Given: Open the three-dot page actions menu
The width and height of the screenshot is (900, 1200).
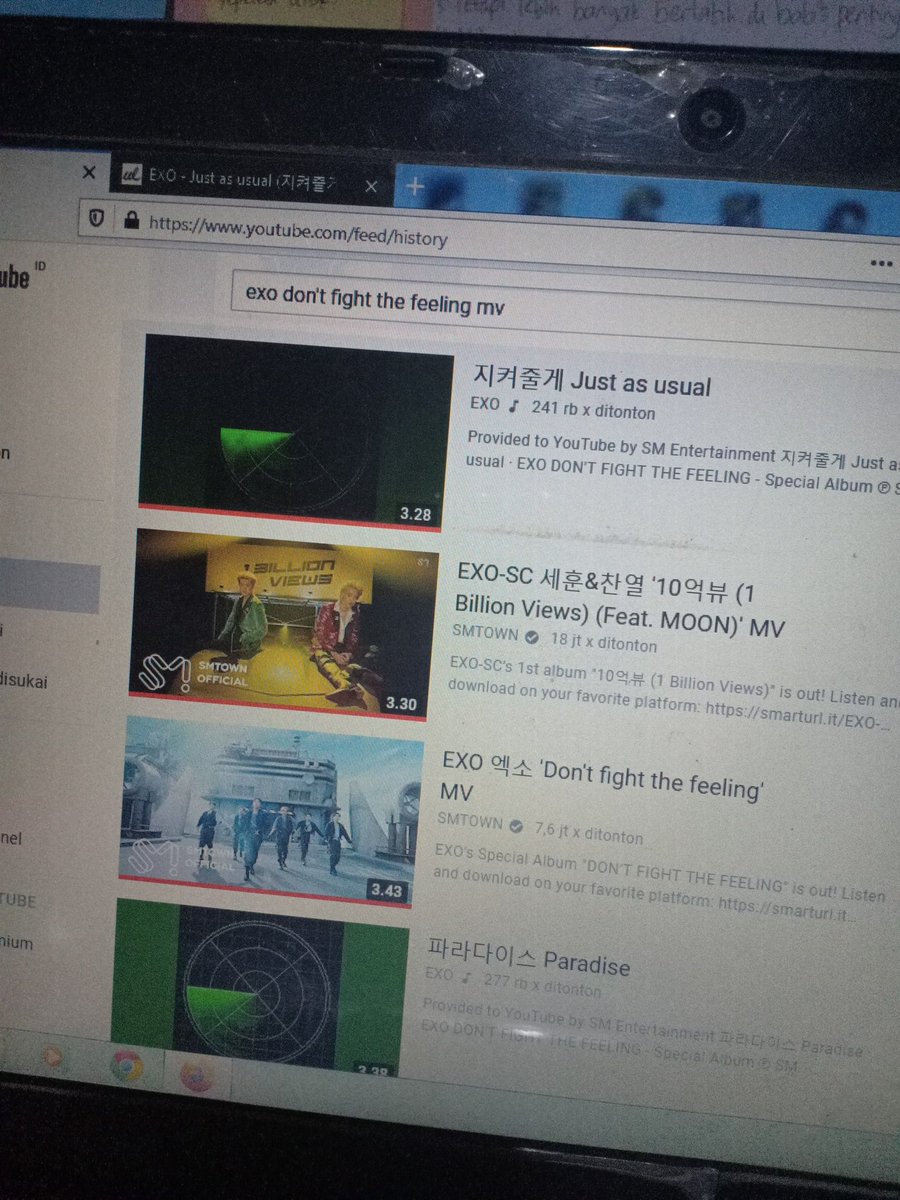Looking at the screenshot, I should click(x=881, y=265).
